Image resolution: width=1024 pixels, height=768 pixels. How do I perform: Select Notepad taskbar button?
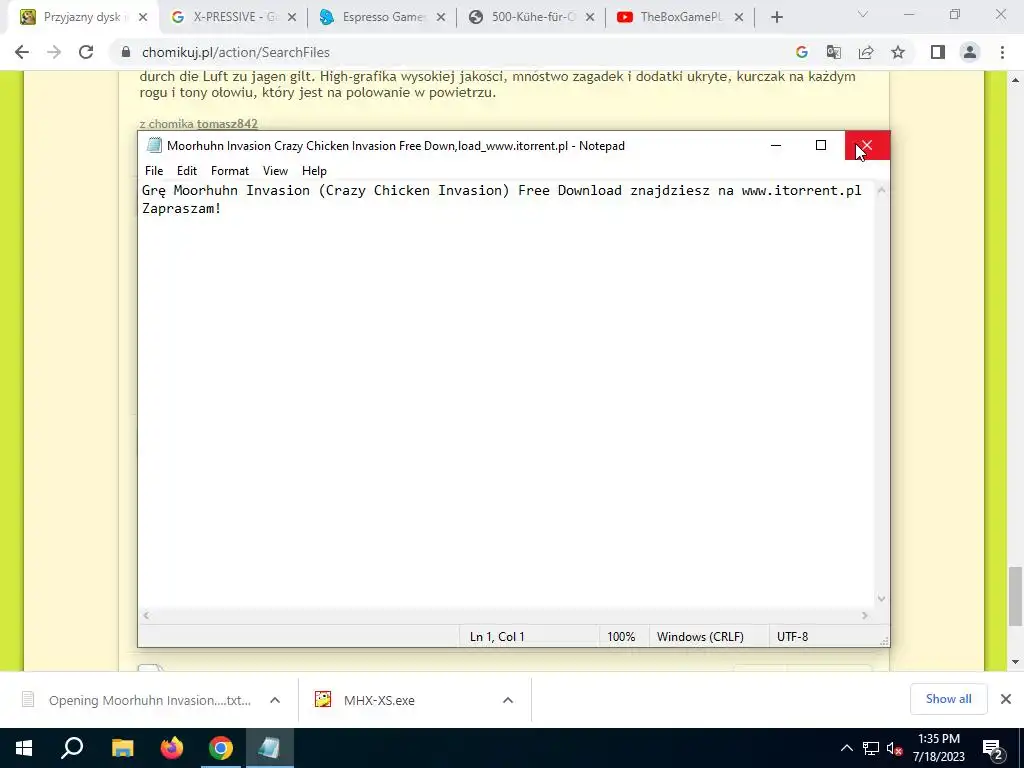[270, 748]
